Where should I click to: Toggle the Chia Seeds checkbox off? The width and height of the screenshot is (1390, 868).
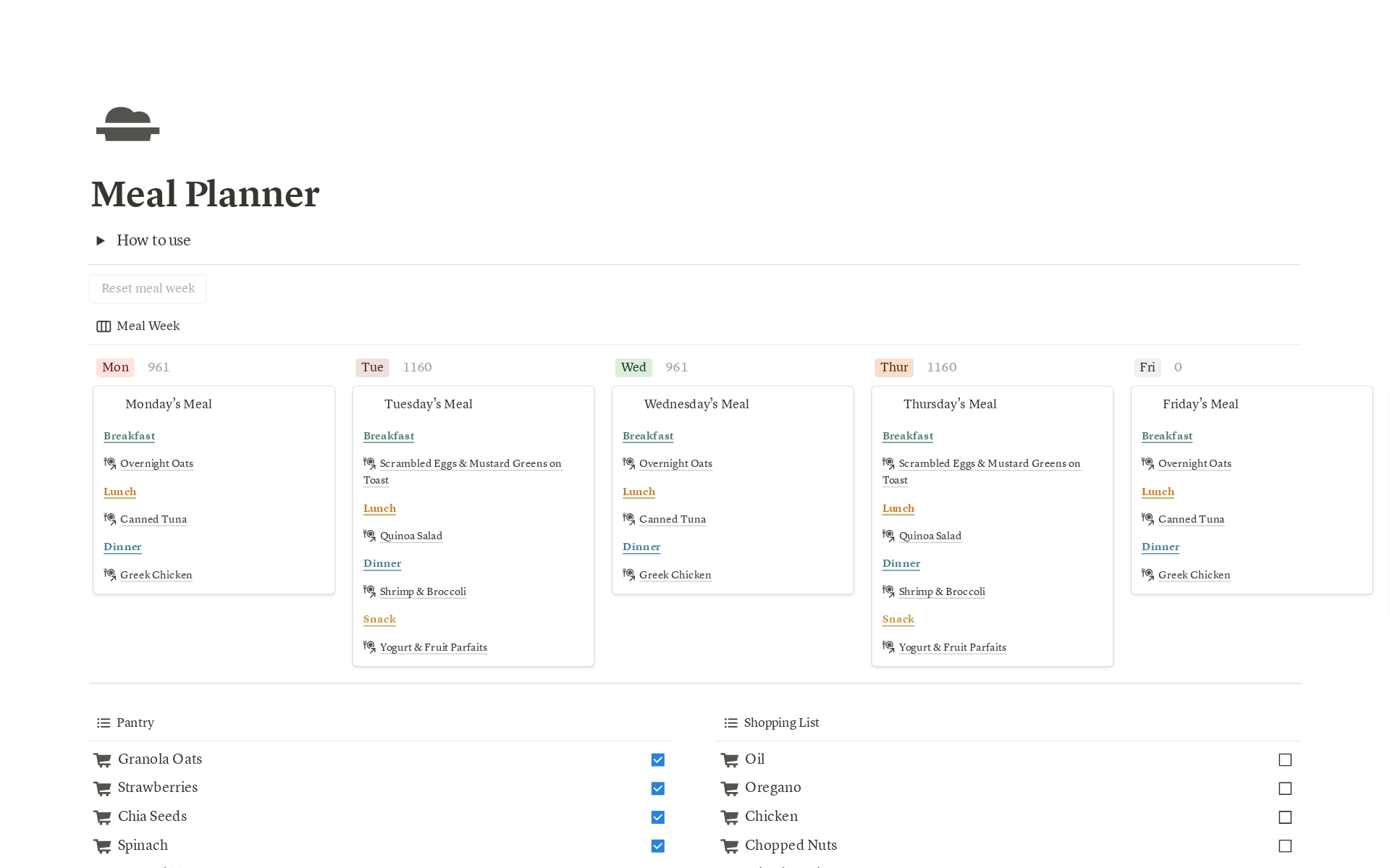657,817
